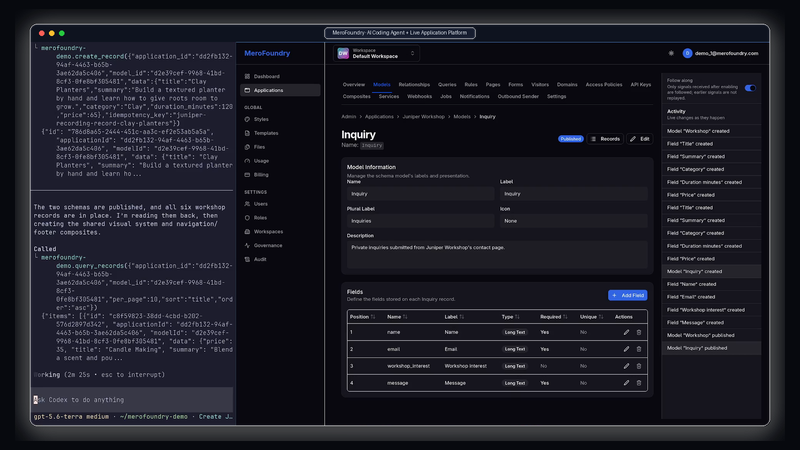Open user avatar menu

(x=687, y=53)
